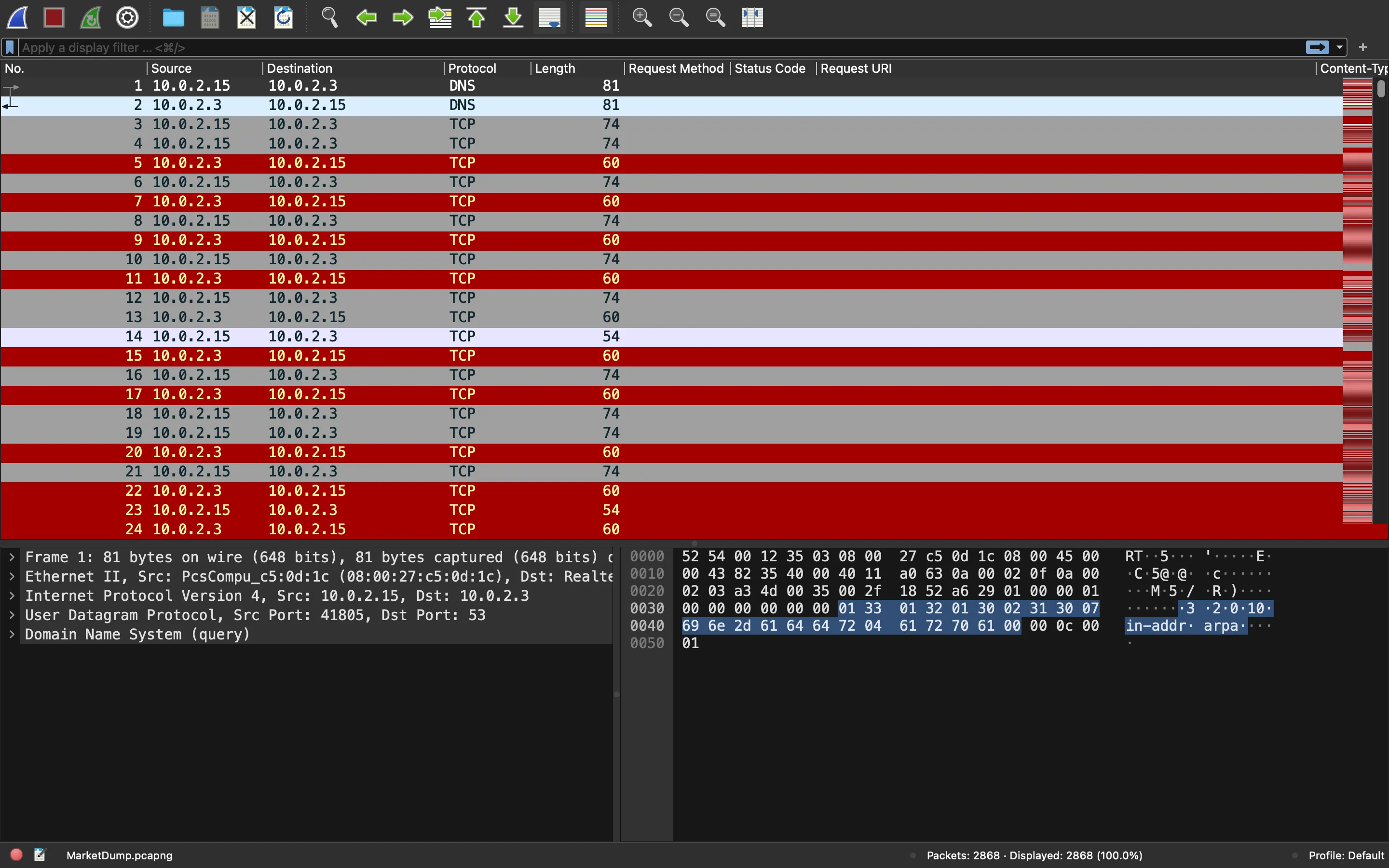Go forward in packet history arrow
The width and height of the screenshot is (1389, 868).
tap(403, 17)
